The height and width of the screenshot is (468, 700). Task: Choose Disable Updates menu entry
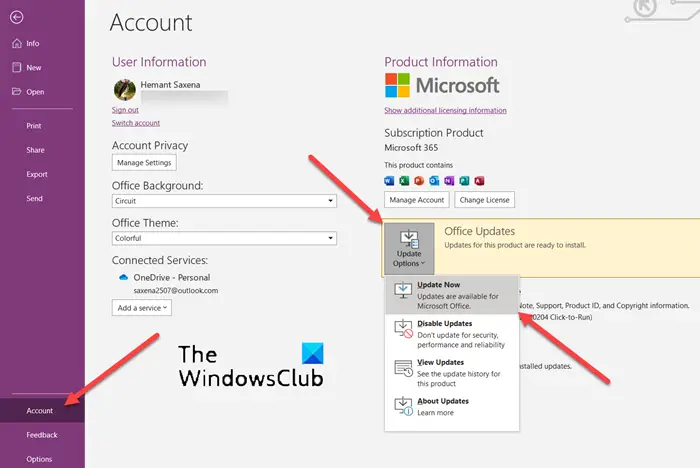click(452, 334)
